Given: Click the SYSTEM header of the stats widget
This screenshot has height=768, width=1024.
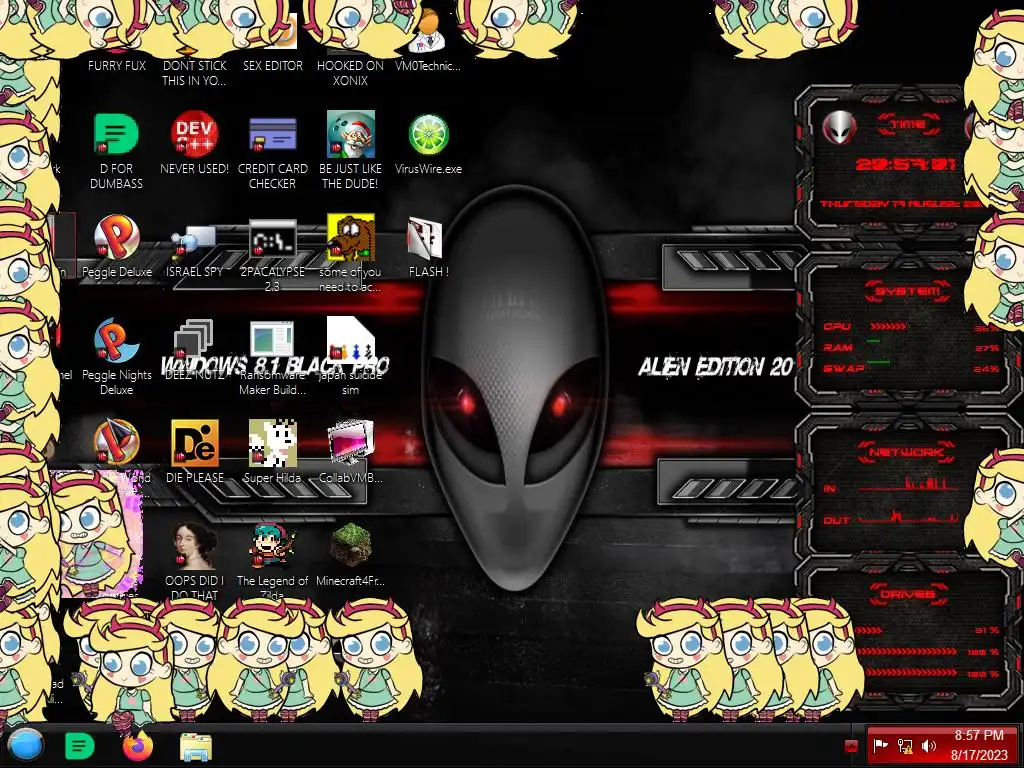Looking at the screenshot, I should click(x=908, y=291).
